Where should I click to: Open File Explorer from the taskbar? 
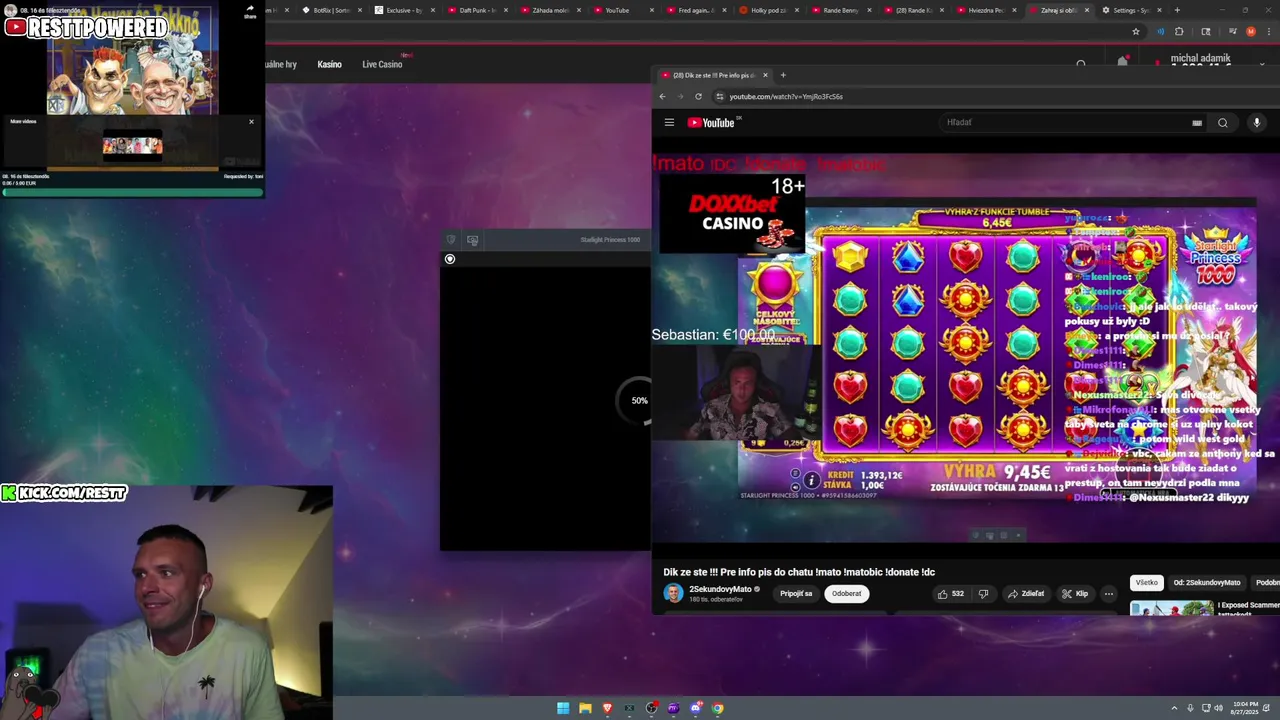(x=585, y=708)
